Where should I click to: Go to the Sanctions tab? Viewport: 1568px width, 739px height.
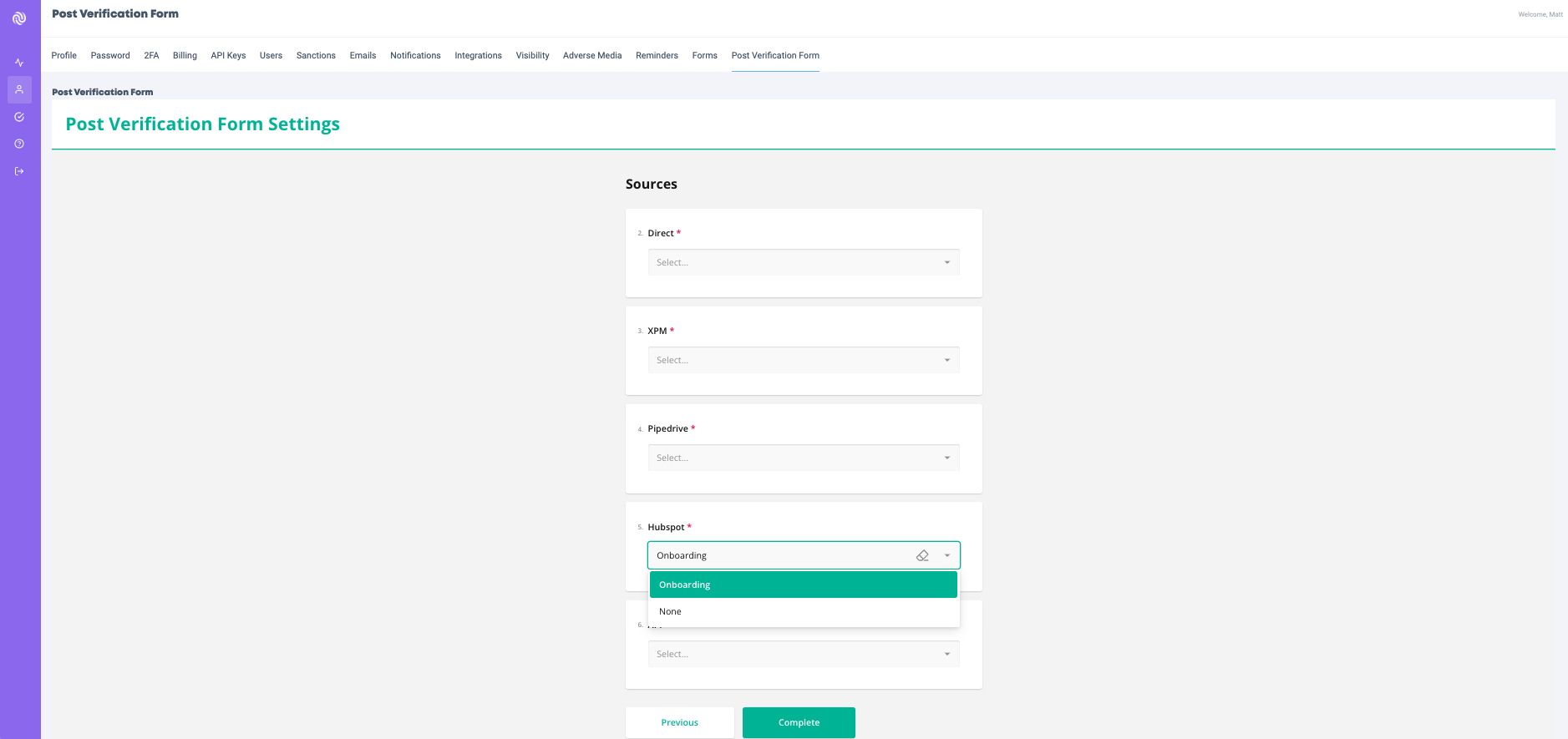tap(316, 55)
